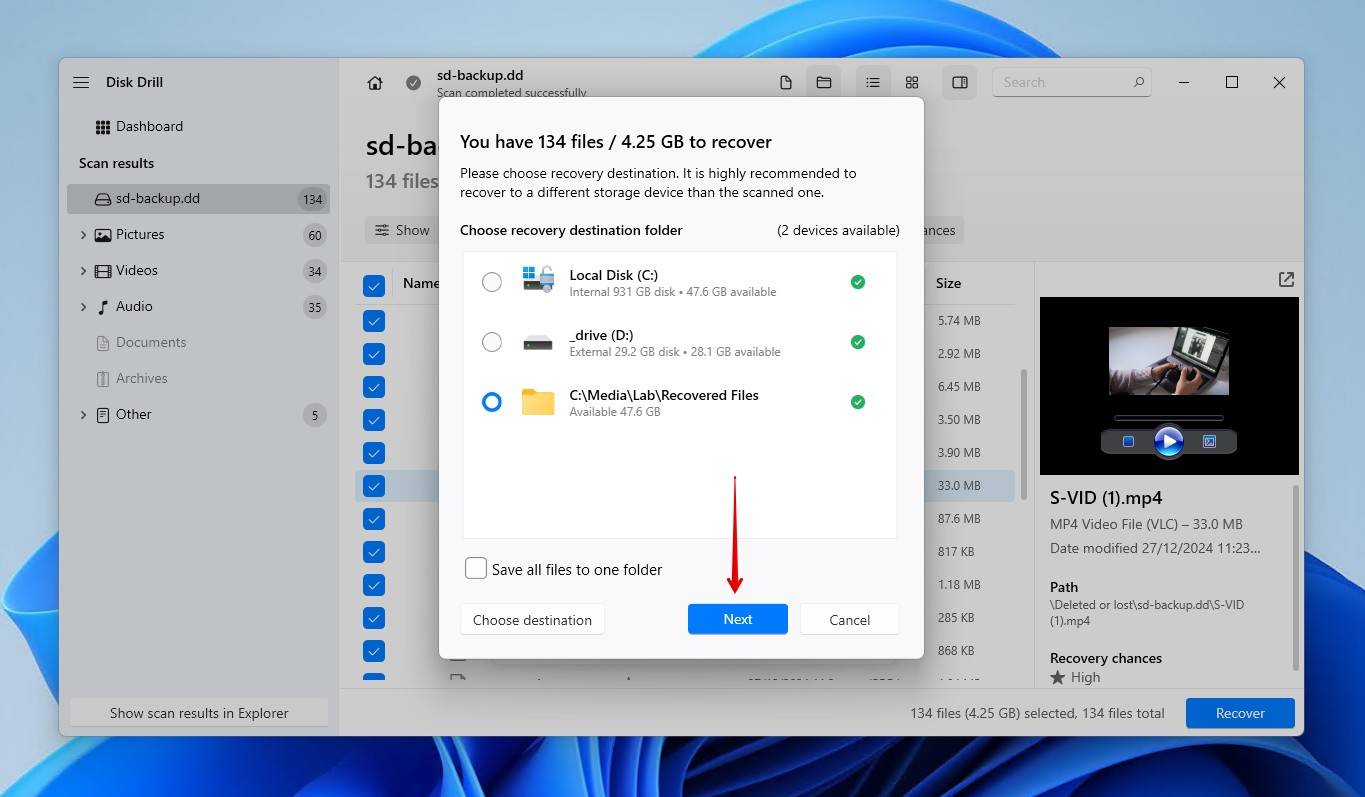The image size is (1365, 797).
Task: Click Choose destination
Action: (532, 619)
